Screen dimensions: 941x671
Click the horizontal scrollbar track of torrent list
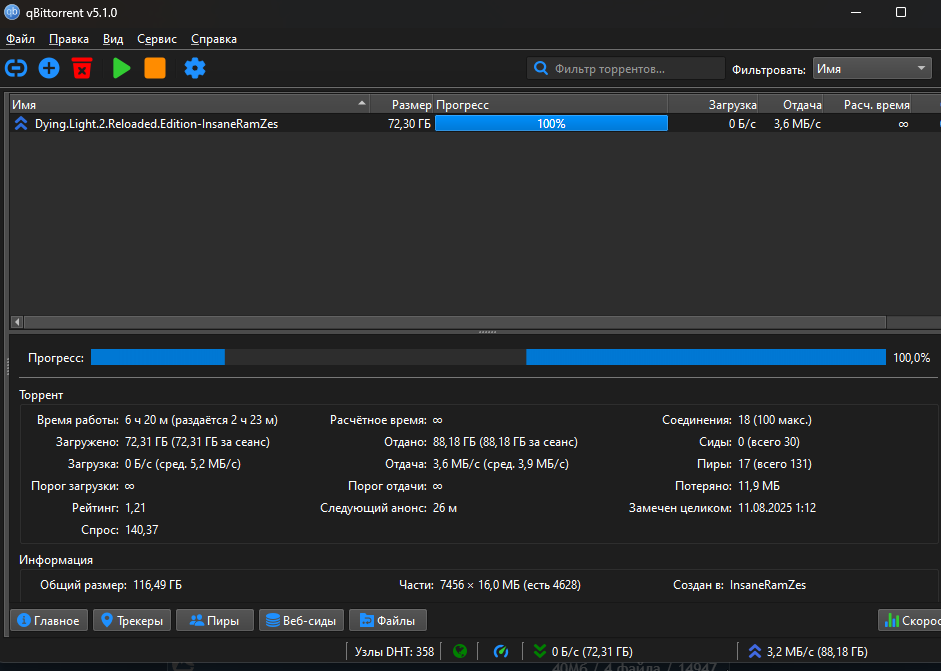(912, 322)
